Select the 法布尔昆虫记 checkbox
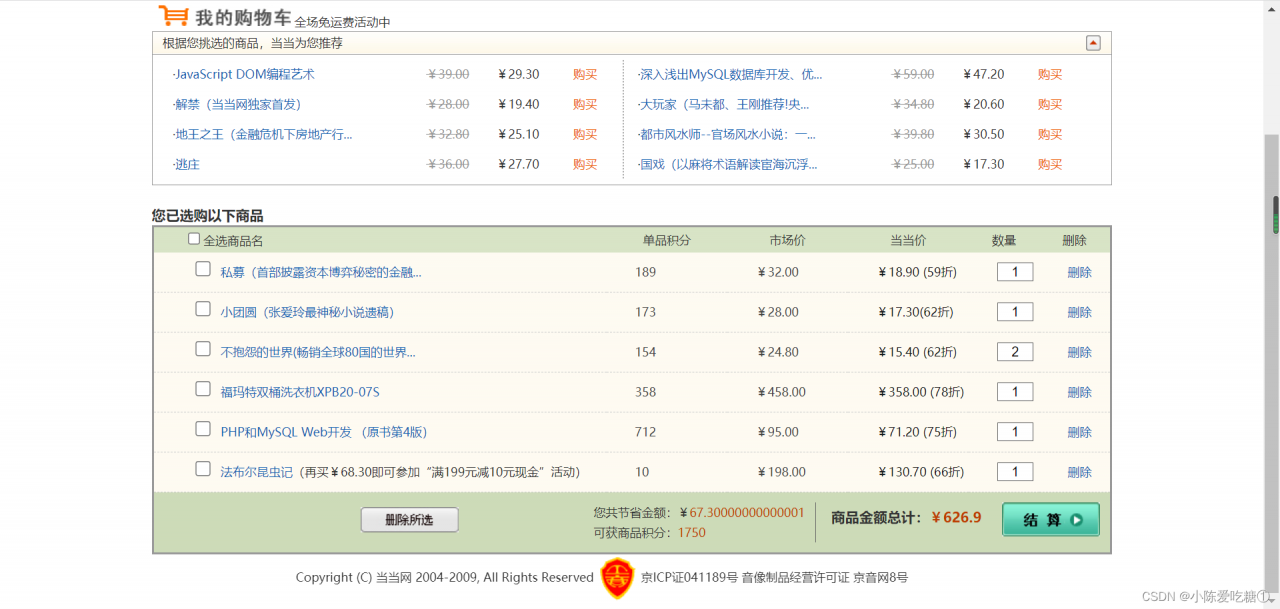 [203, 469]
